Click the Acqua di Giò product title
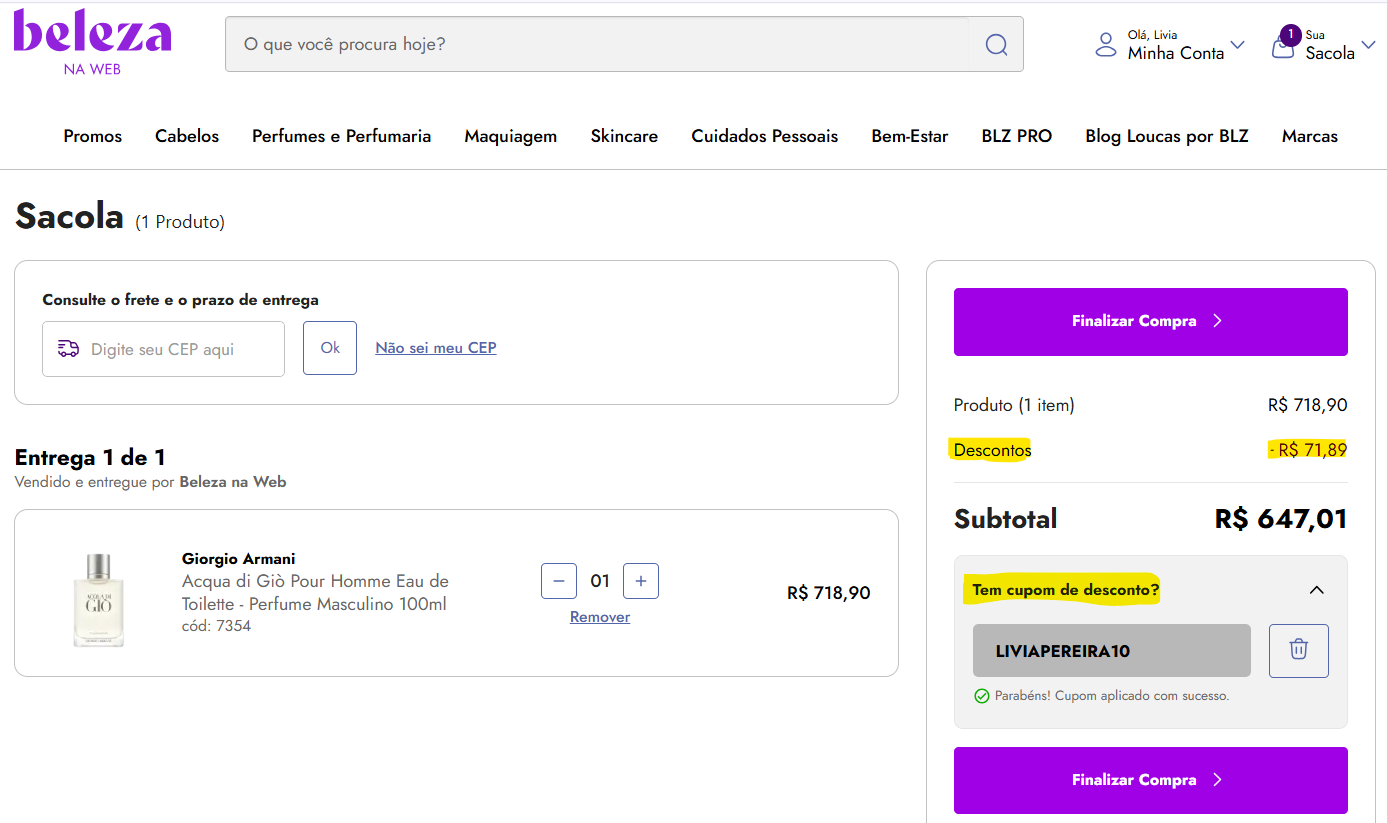 [x=315, y=592]
